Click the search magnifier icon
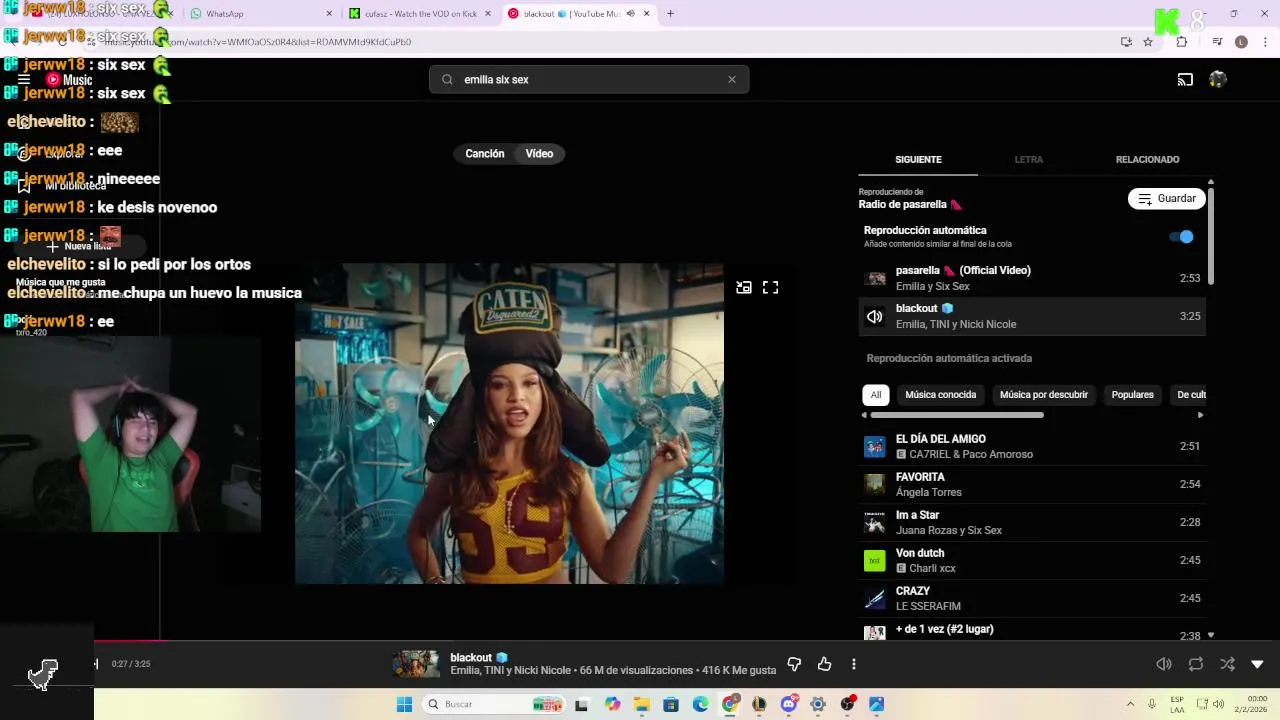Viewport: 1280px width, 720px height. click(x=447, y=79)
